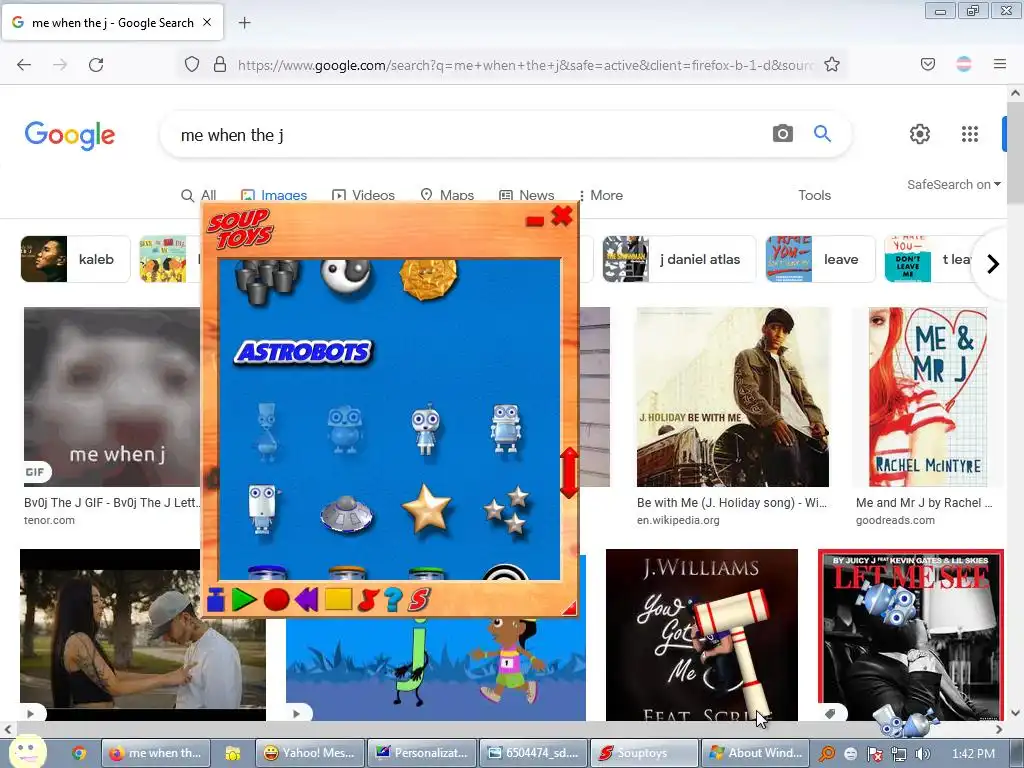Open Me and Mr J by Rachel link
The image size is (1024, 768).
tap(924, 503)
